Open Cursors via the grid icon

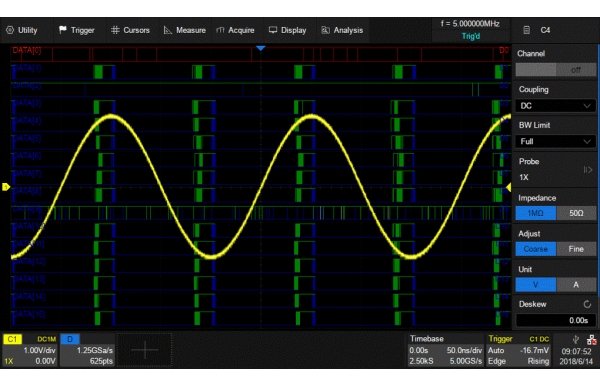click(115, 30)
